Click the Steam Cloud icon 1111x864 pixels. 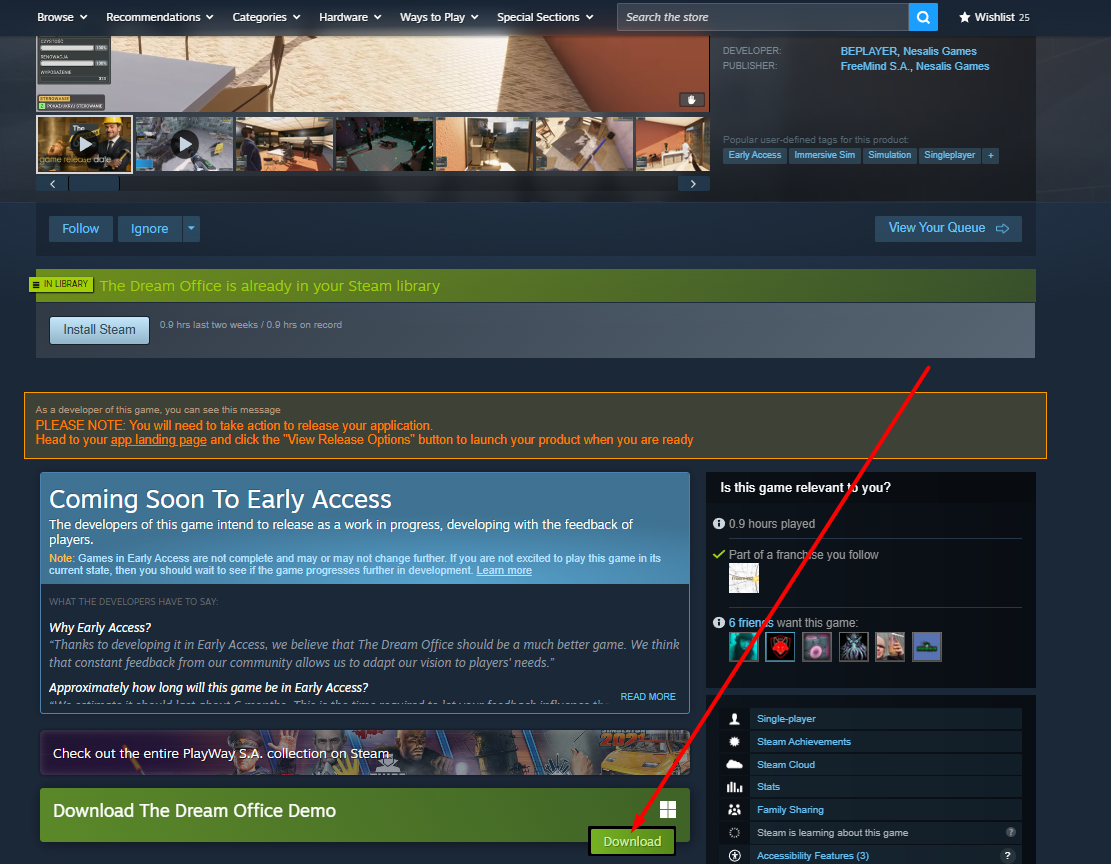tap(734, 764)
